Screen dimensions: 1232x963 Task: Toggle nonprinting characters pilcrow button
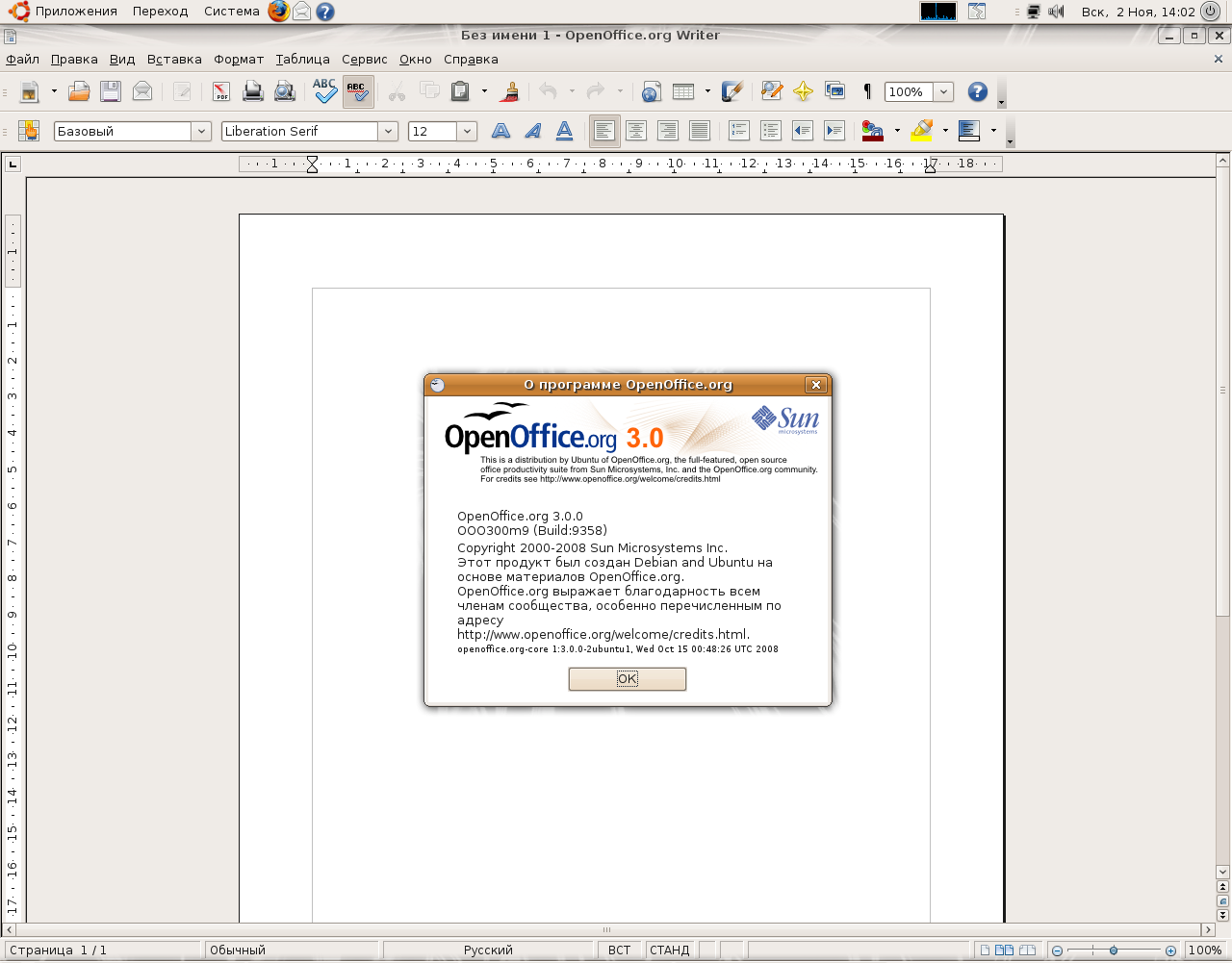867,91
